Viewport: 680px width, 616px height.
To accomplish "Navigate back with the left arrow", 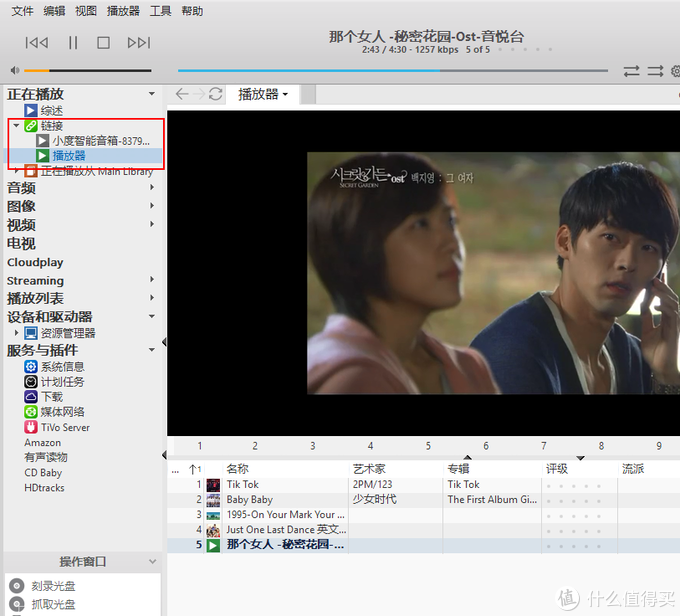I will (182, 94).
